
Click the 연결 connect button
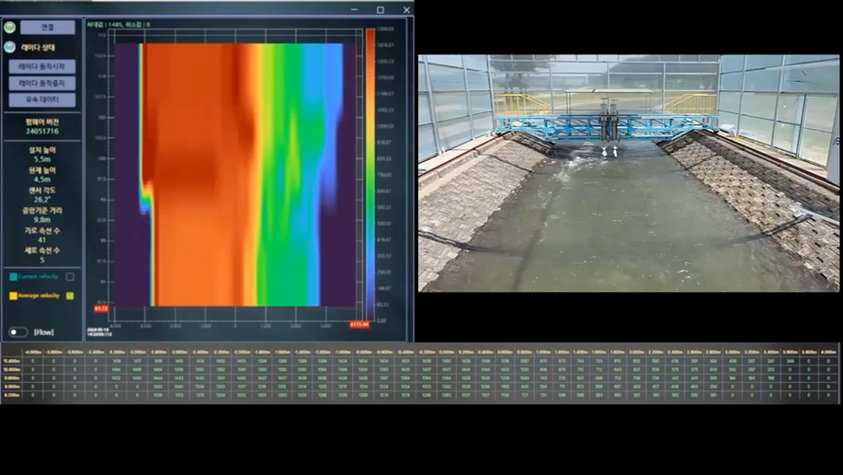tap(47, 27)
